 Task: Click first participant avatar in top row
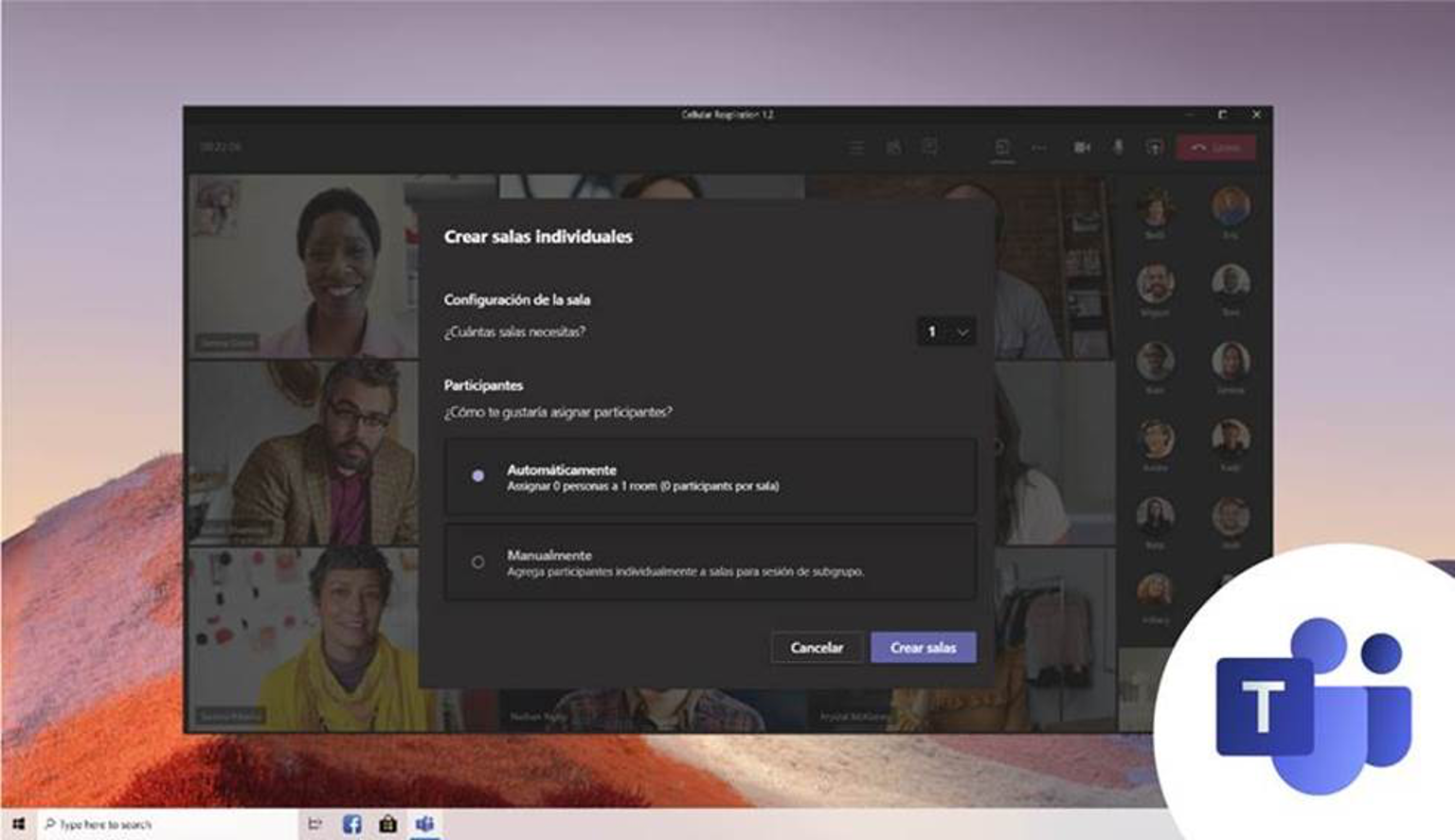1155,207
